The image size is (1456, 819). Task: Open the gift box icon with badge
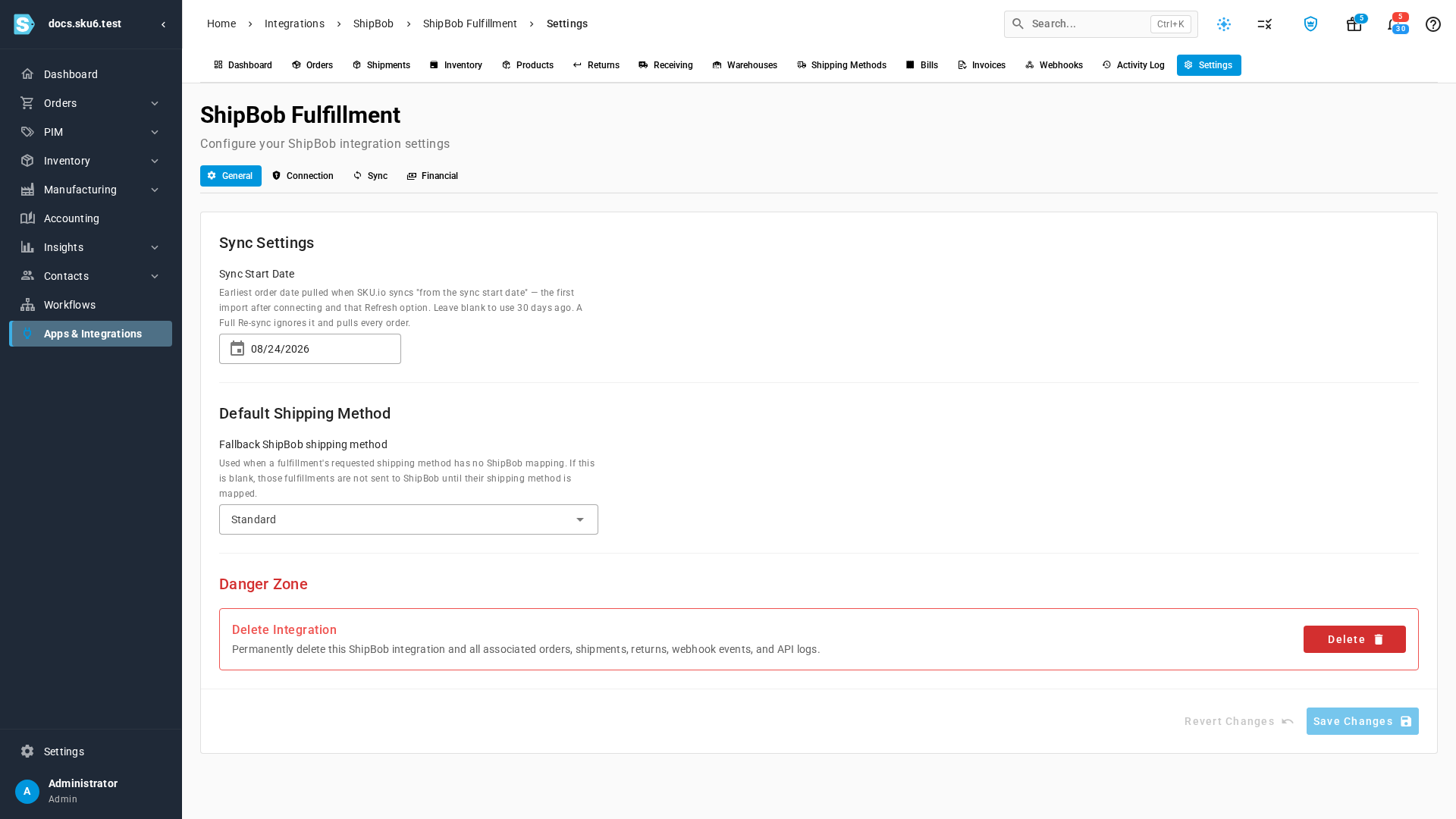[x=1354, y=24]
